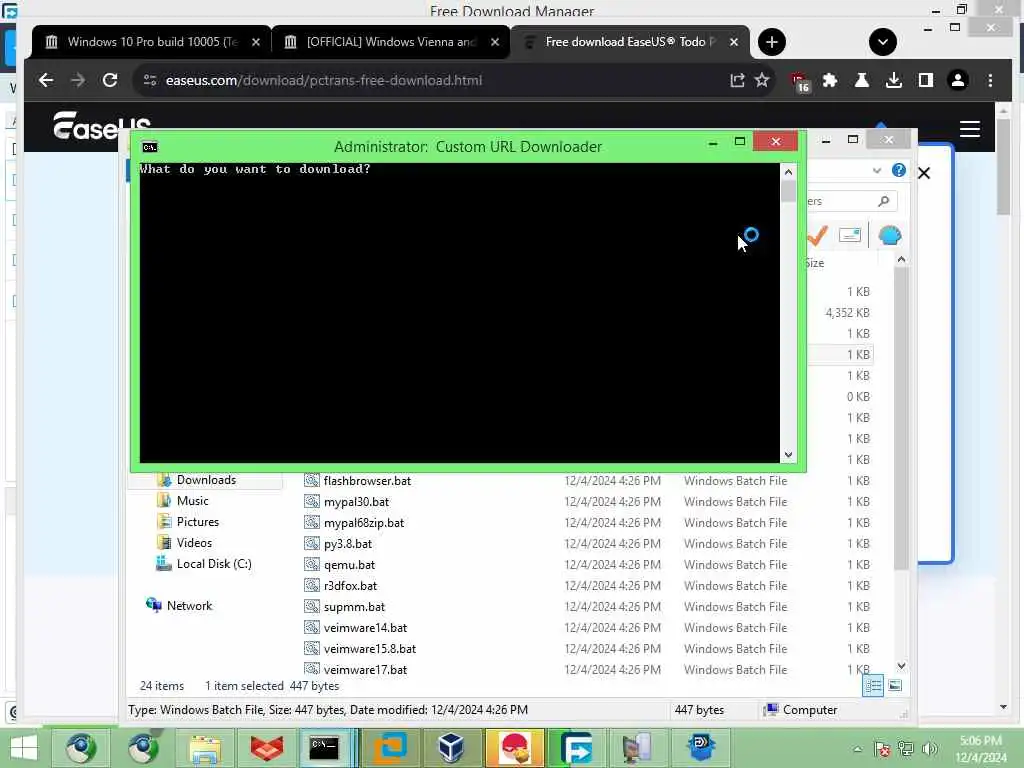Toggle the browser side panel
Screen dimensions: 1024x768
[x=925, y=80]
